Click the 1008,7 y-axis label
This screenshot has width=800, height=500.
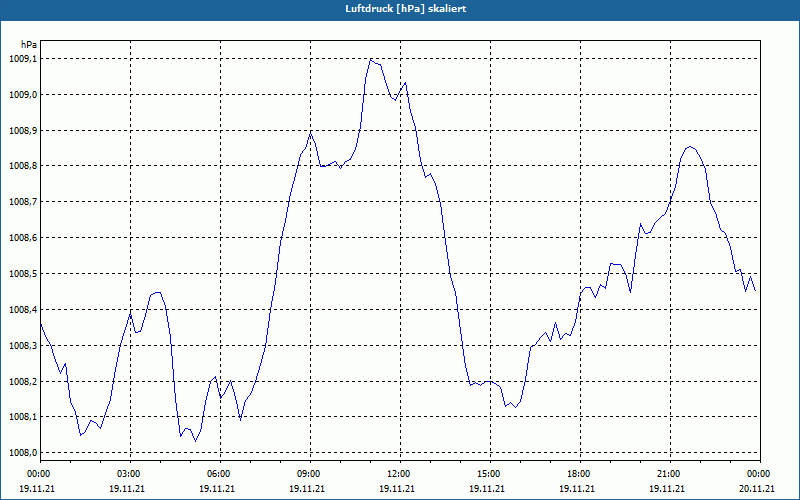point(23,202)
